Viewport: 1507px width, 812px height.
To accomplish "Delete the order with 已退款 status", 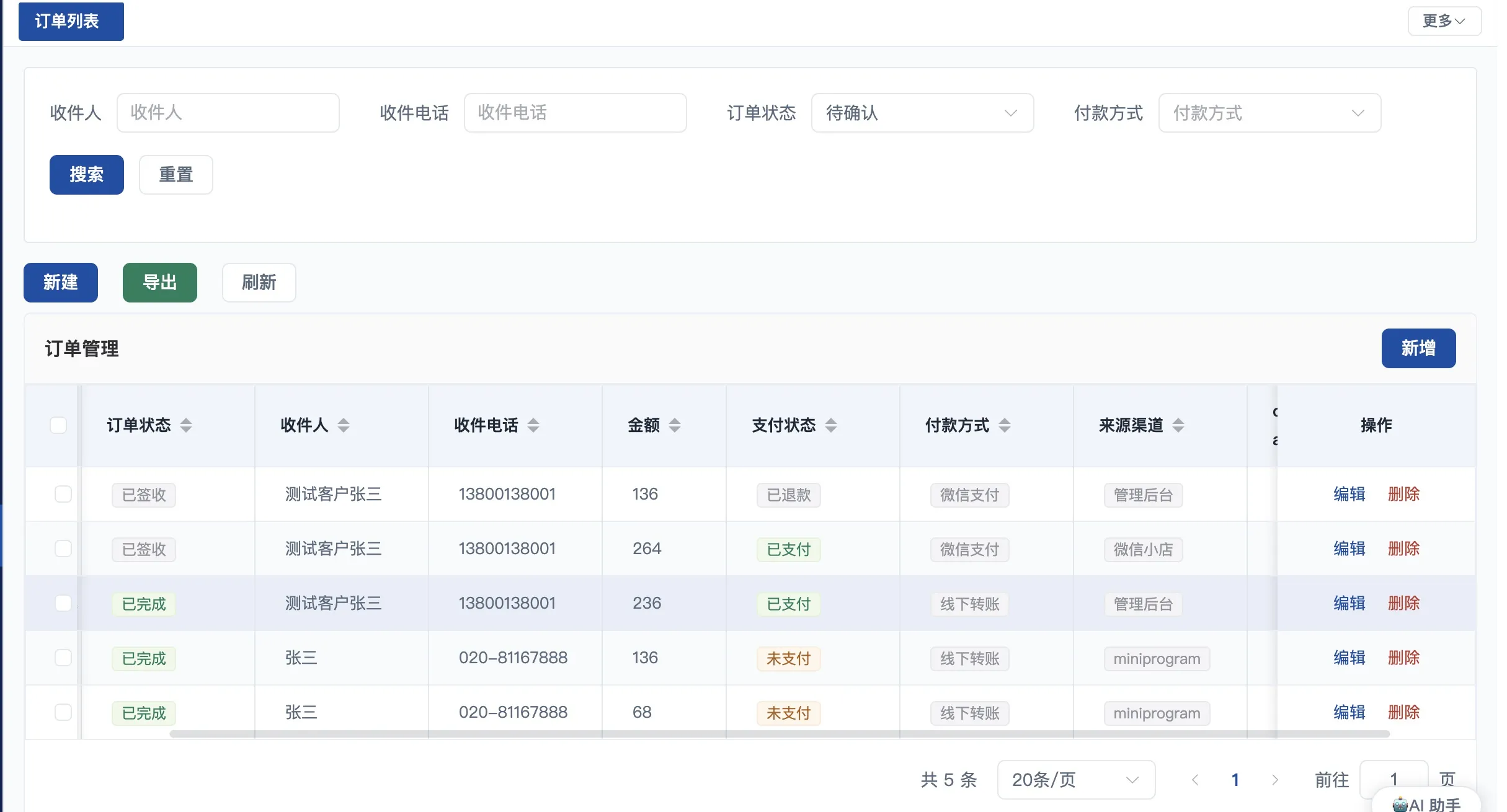I will (1404, 494).
